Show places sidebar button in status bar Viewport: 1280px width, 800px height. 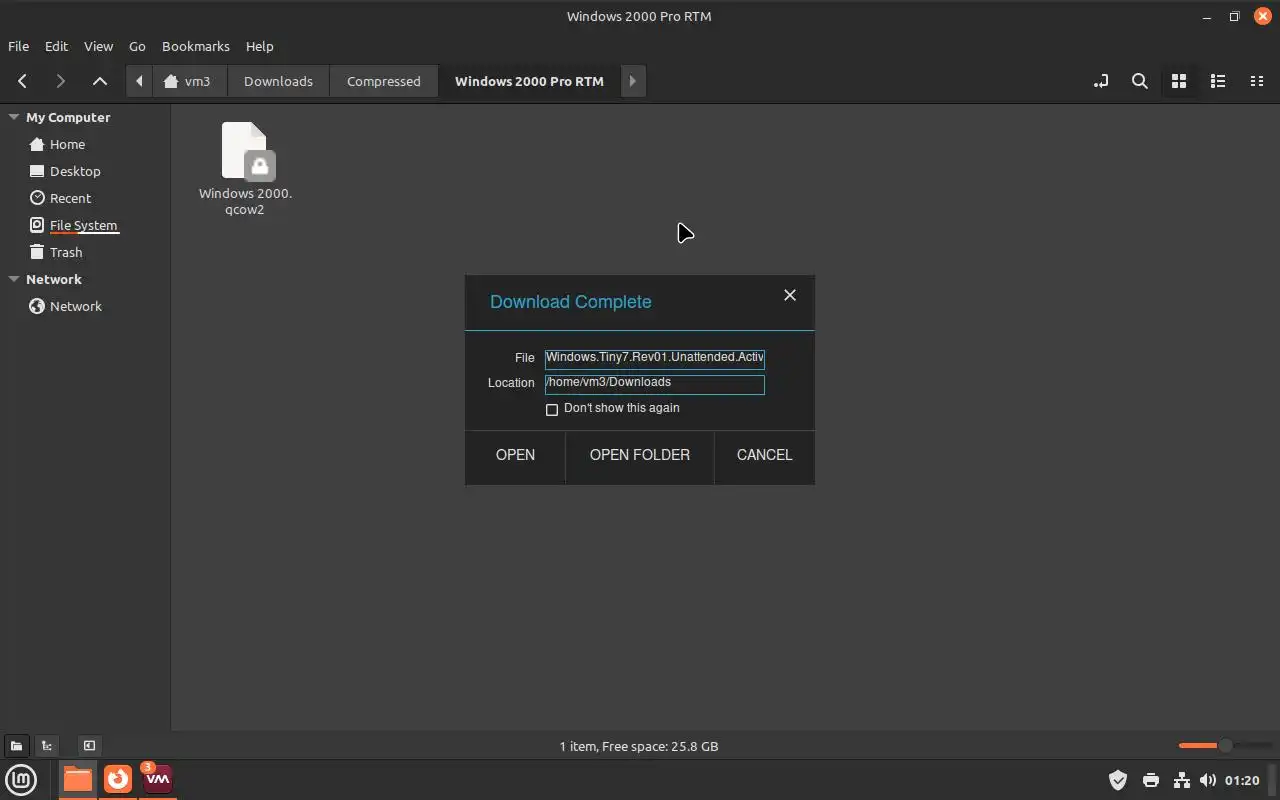click(16, 745)
